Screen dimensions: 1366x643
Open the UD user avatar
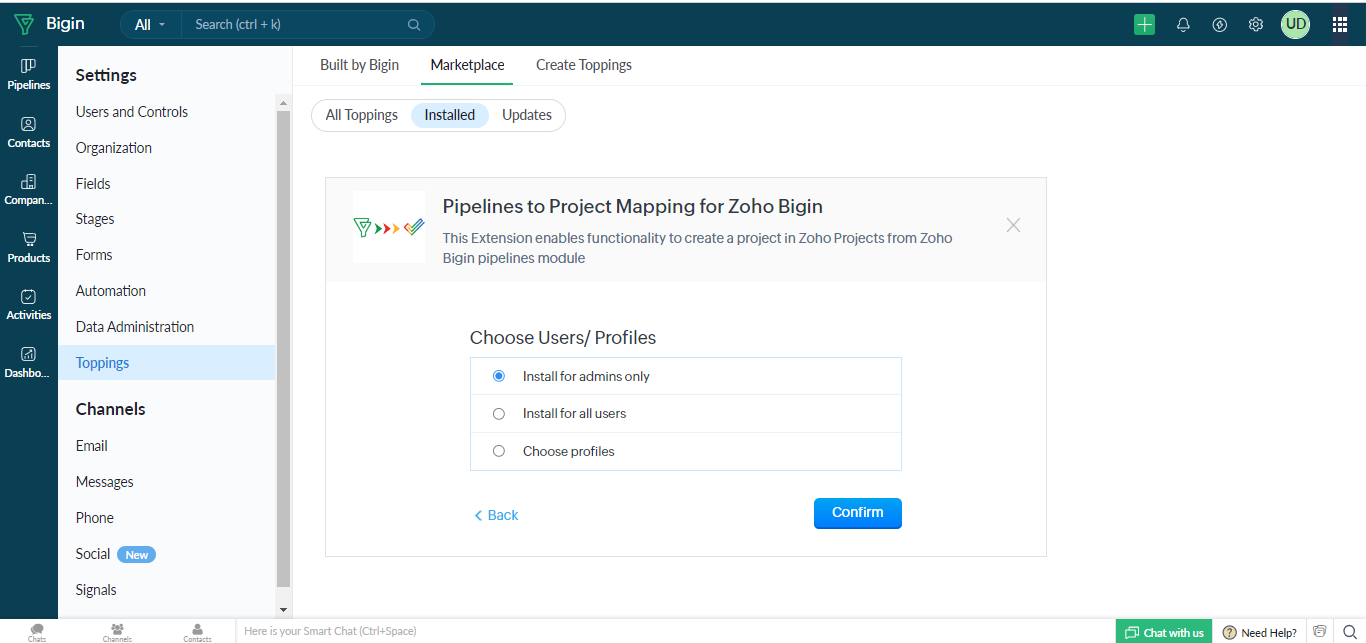click(1295, 24)
